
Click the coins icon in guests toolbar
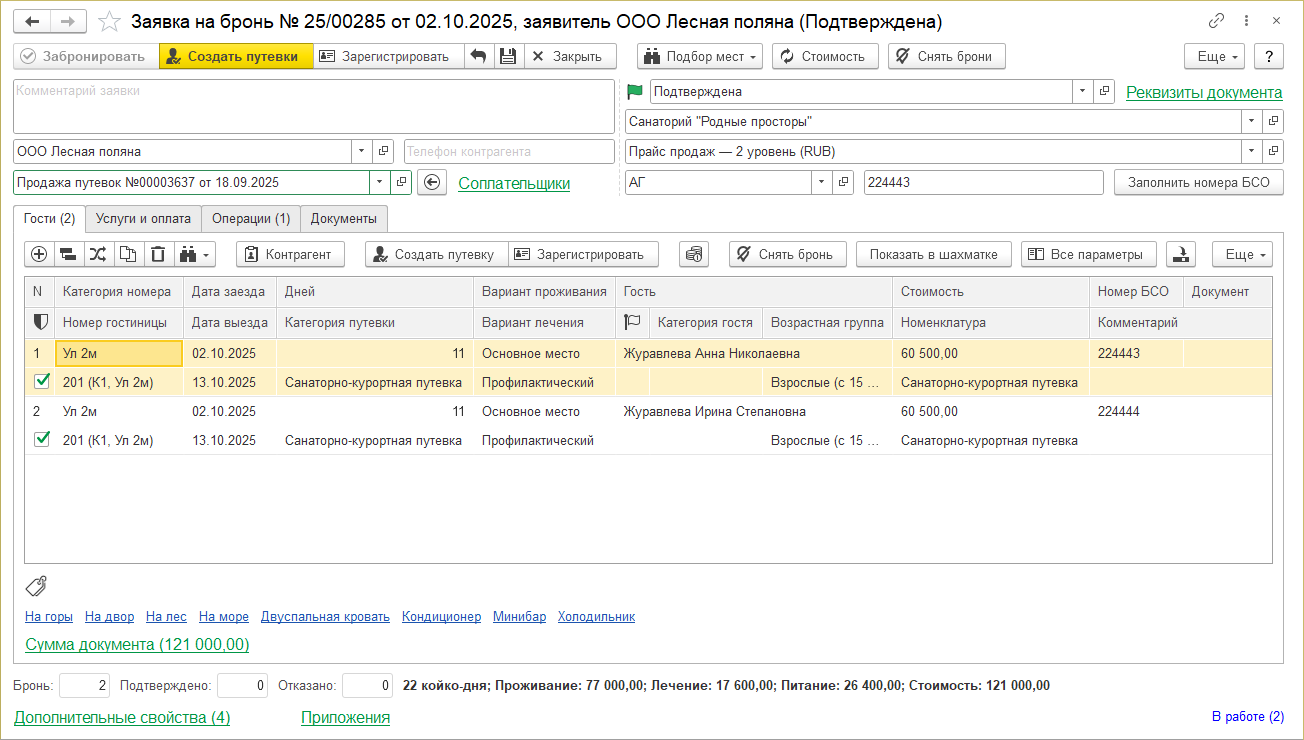(x=693, y=254)
